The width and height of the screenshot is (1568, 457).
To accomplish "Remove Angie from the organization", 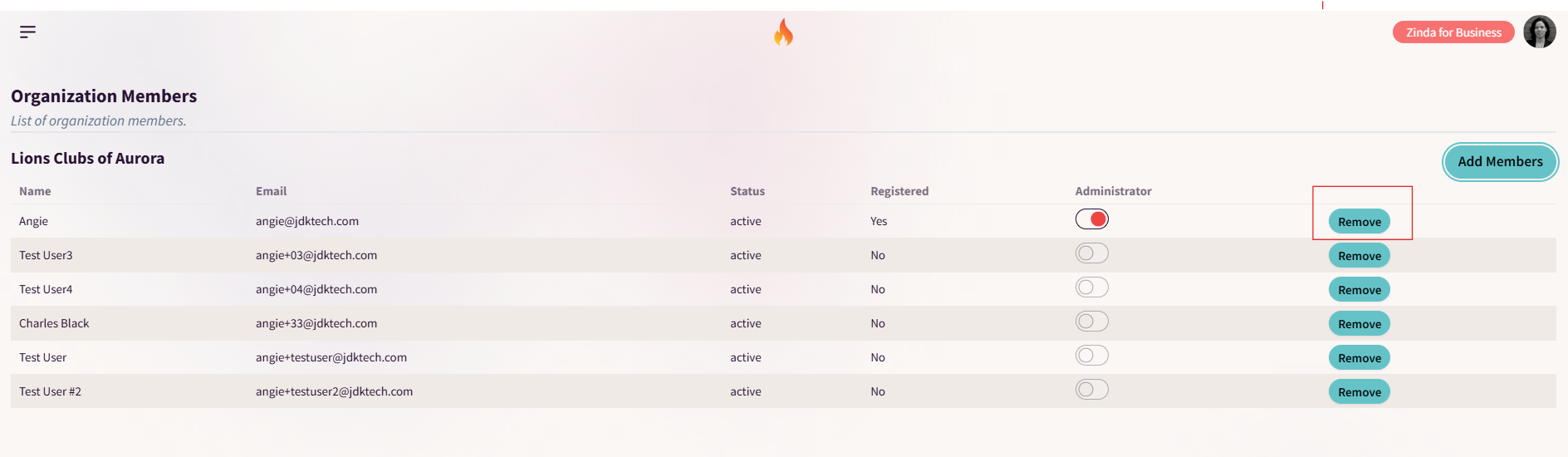I will tap(1360, 222).
